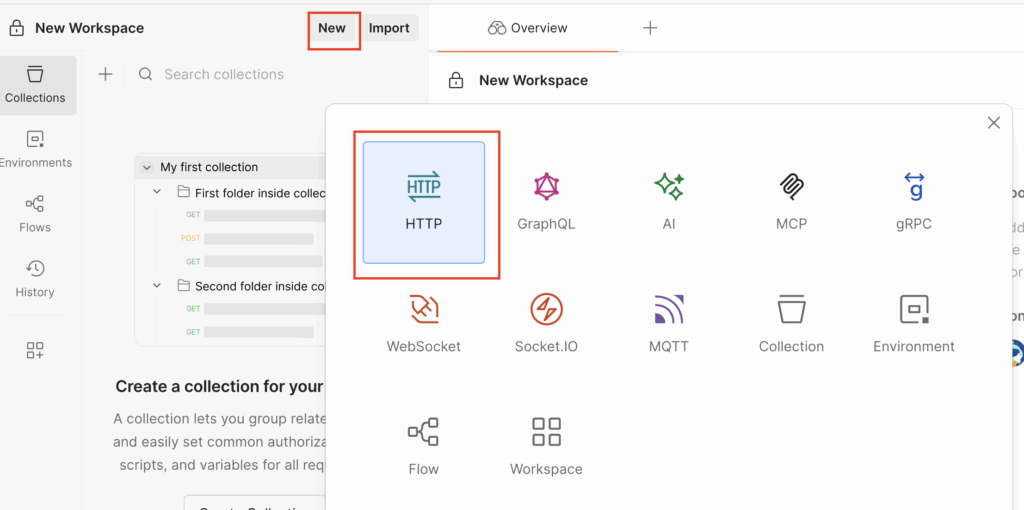The width and height of the screenshot is (1024, 510).
Task: Open Flows in sidebar
Action: coord(35,214)
